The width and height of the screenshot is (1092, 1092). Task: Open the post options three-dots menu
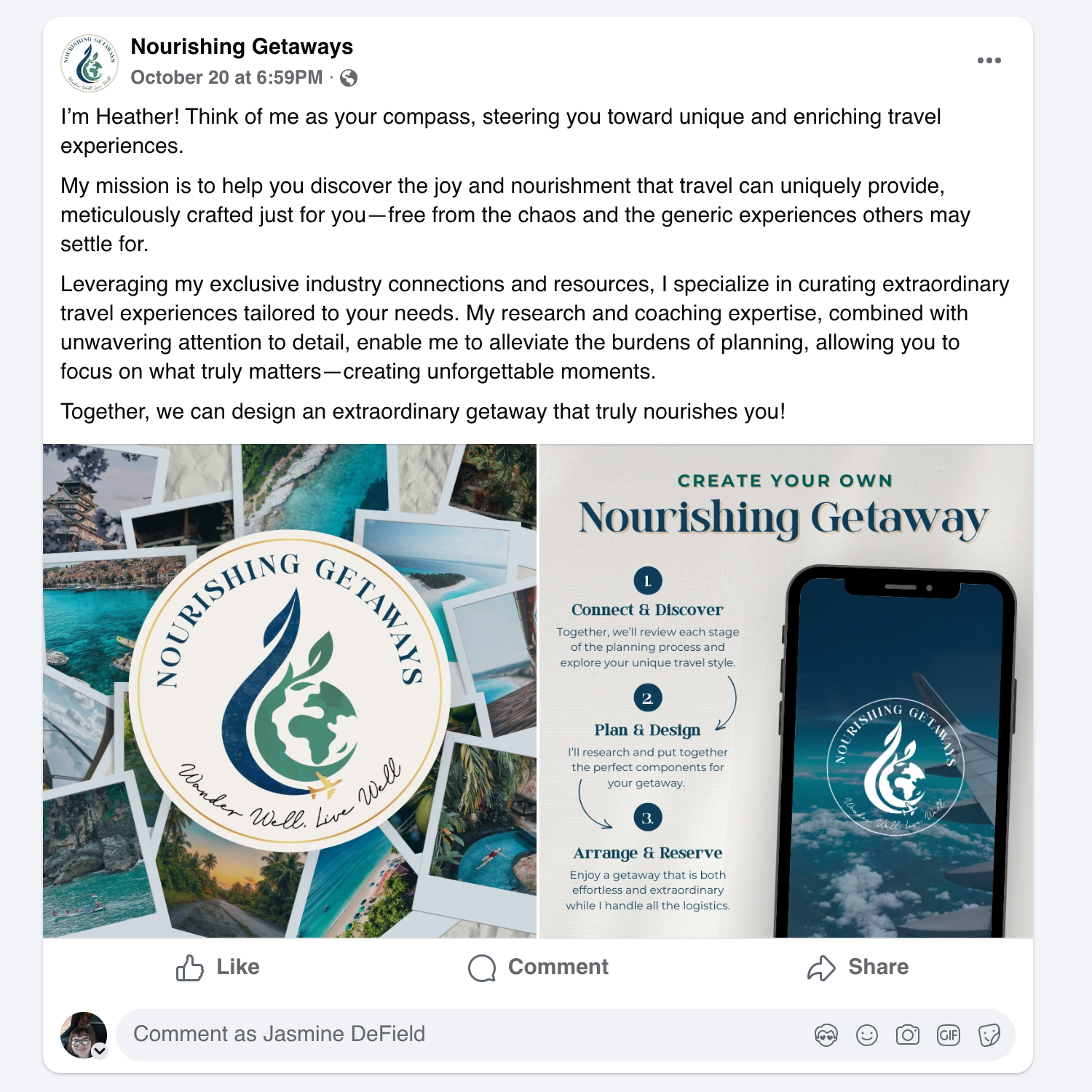989,60
